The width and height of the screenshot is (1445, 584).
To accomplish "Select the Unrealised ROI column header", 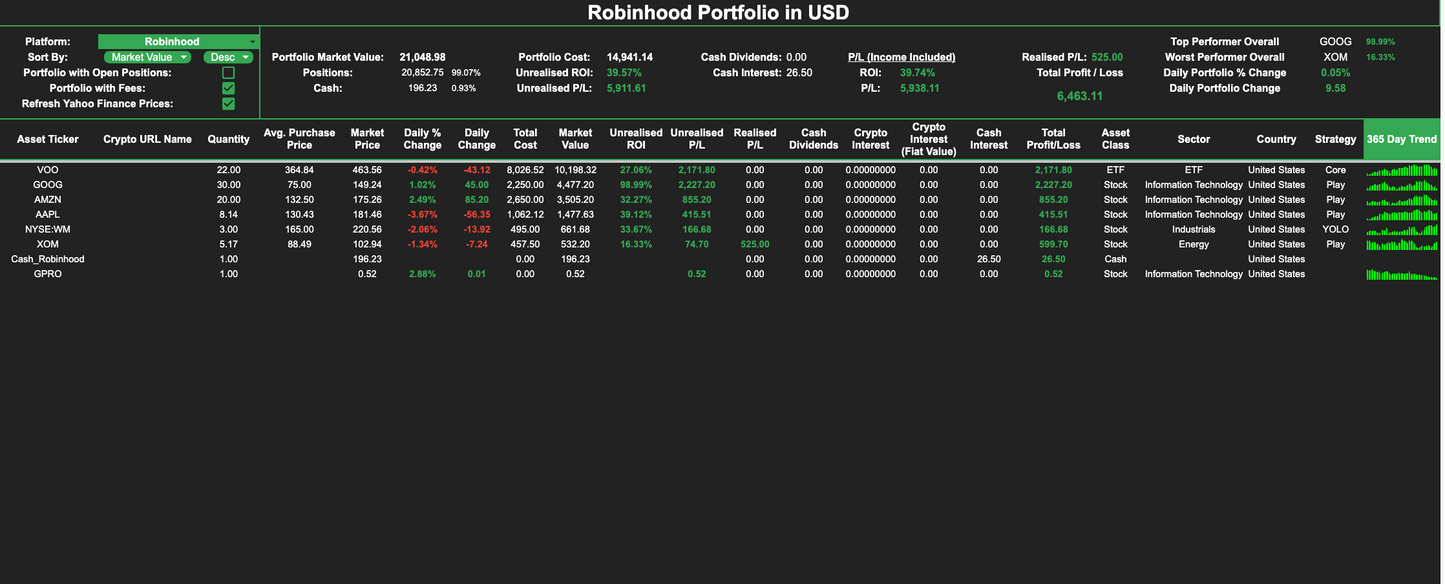I will (x=636, y=139).
